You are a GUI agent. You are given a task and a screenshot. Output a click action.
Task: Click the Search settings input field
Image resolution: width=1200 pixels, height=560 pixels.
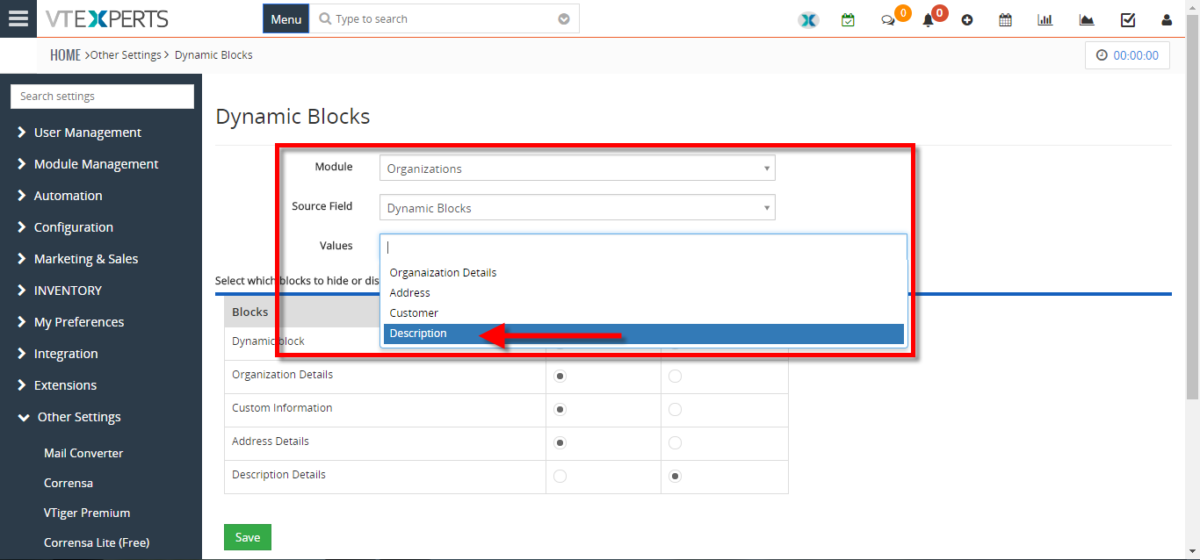click(102, 96)
